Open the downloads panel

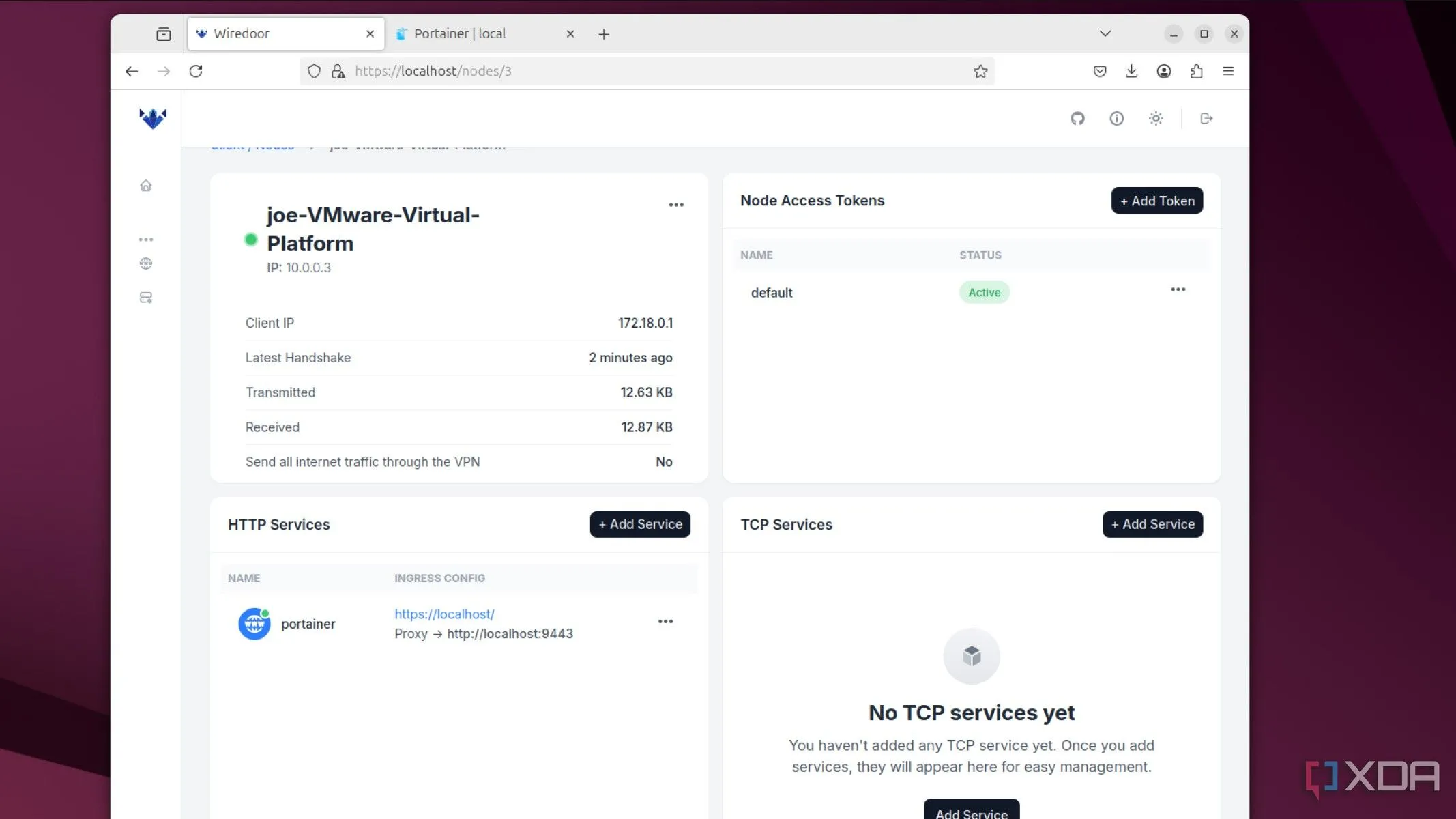click(x=1131, y=71)
